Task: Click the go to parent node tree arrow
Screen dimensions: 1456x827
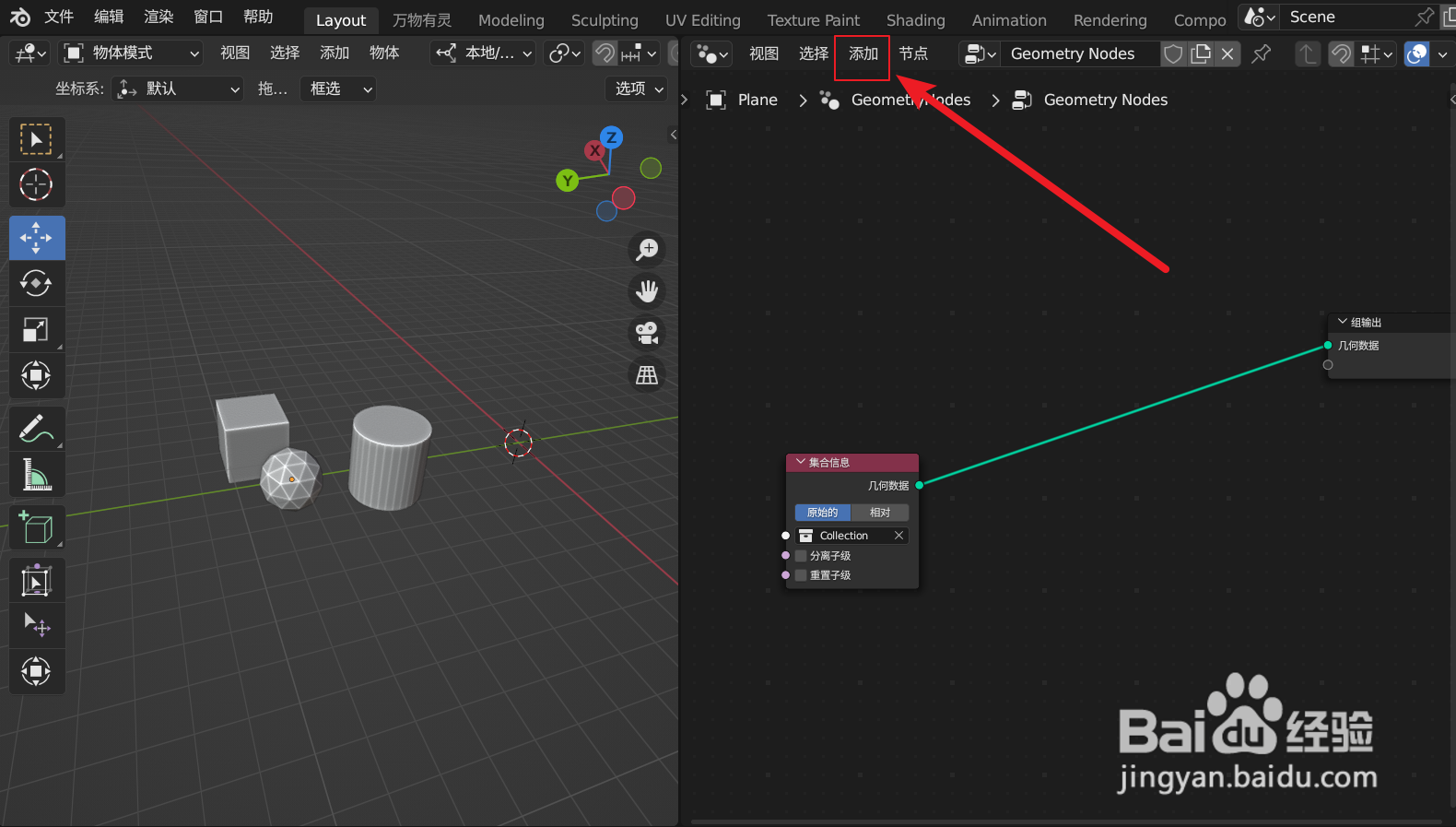Action: tap(1308, 54)
